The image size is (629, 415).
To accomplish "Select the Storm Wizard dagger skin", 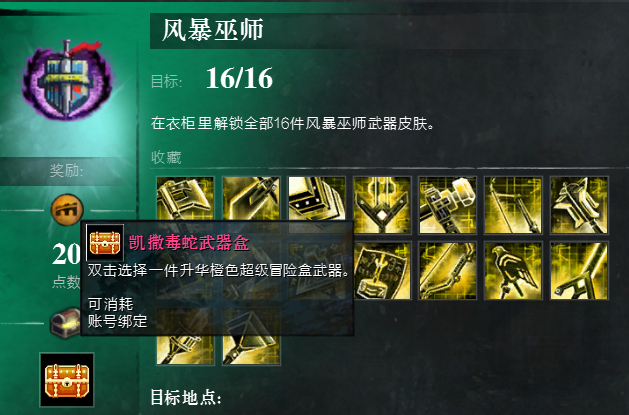I will coord(251,205).
